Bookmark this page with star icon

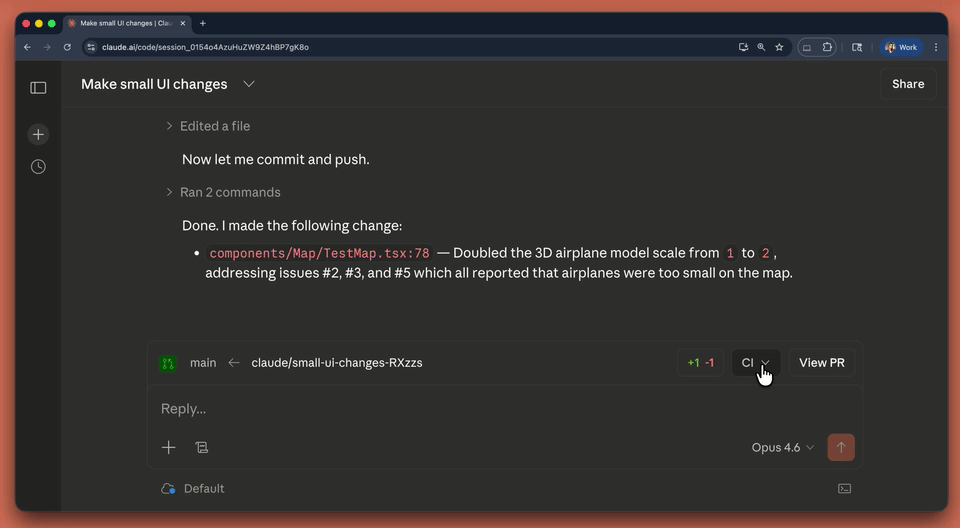point(781,47)
